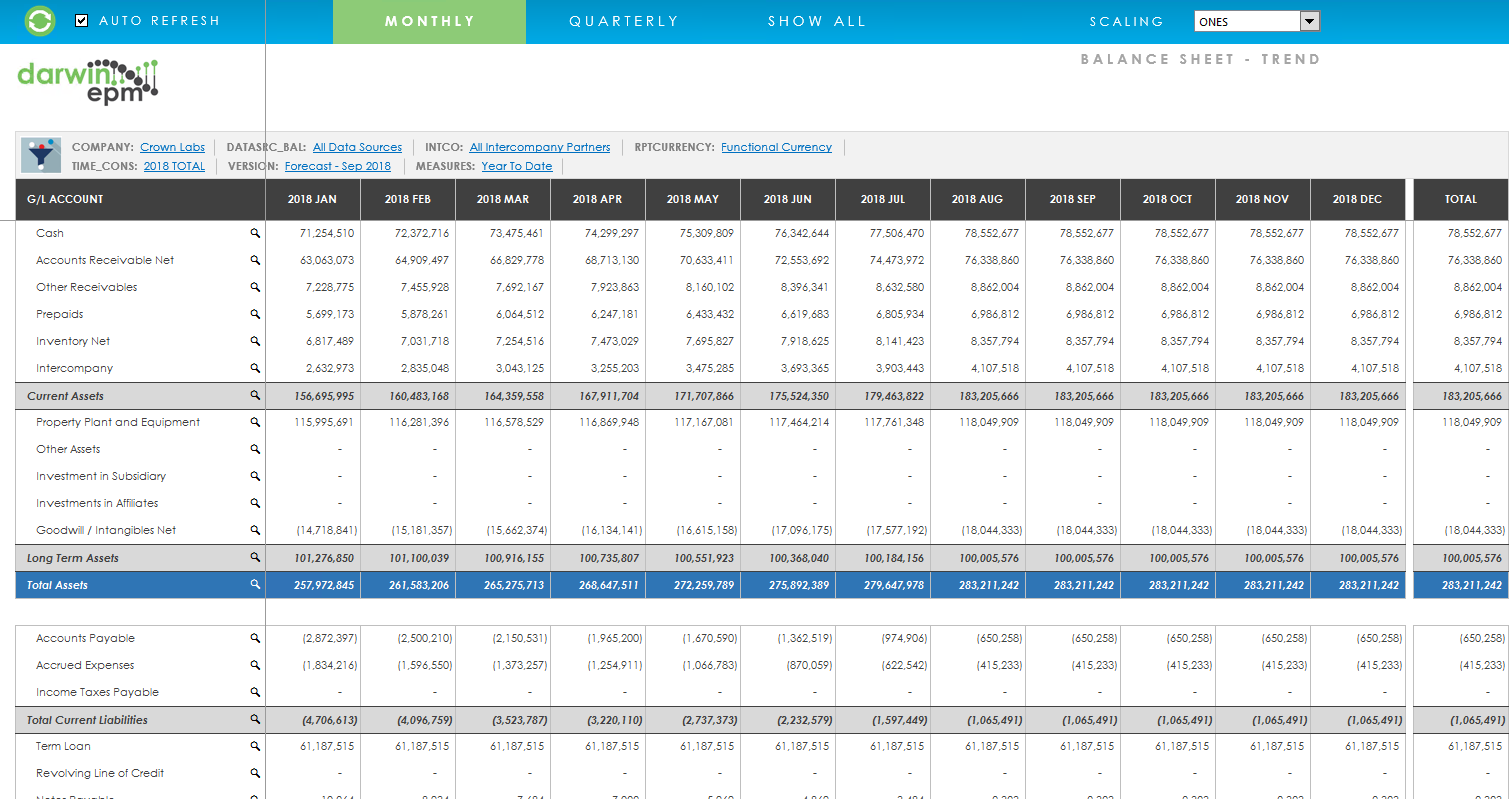Screen dimensions: 1509x799
Task: Click the 2018 NOV column header
Action: click(1263, 199)
